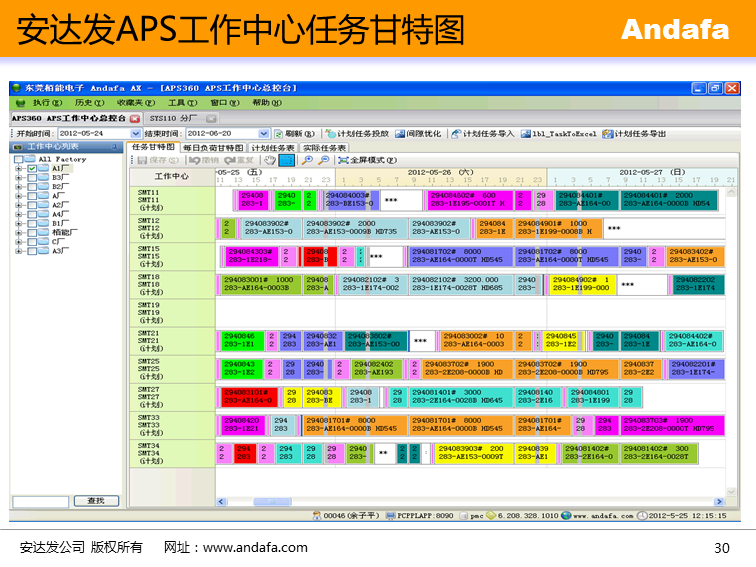This screenshot has width=756, height=567.
Task: Click the 刷新 refresh icon
Action: coord(279,133)
